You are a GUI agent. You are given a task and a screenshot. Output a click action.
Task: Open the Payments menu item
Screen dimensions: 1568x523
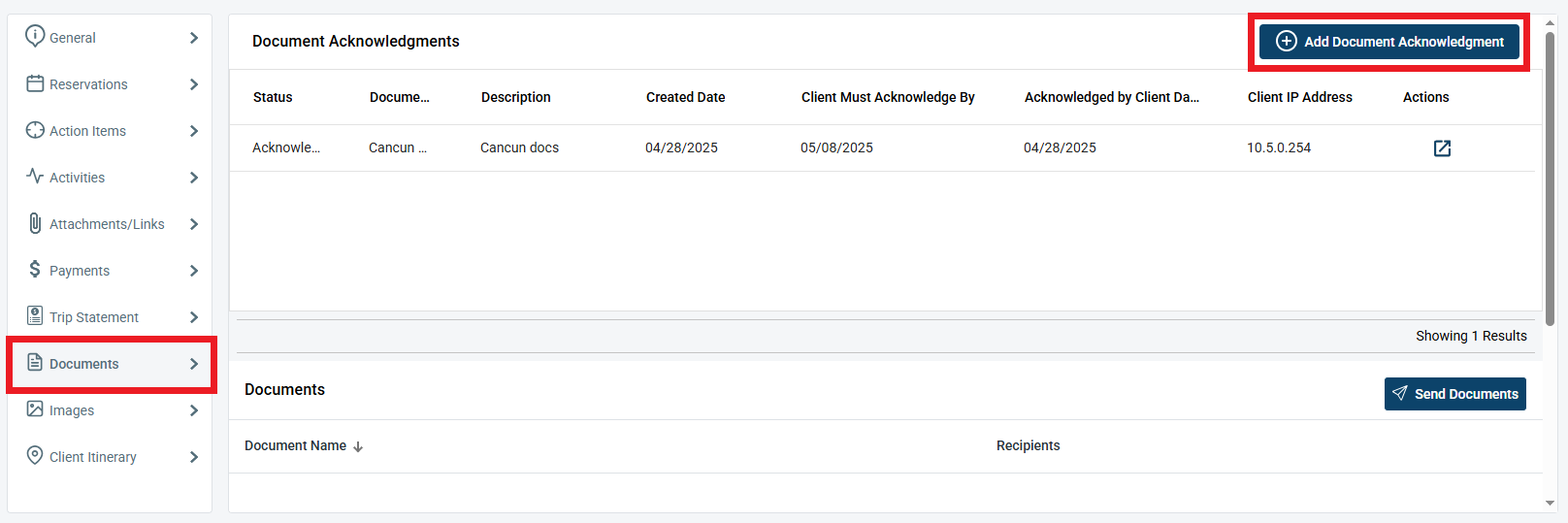point(111,271)
